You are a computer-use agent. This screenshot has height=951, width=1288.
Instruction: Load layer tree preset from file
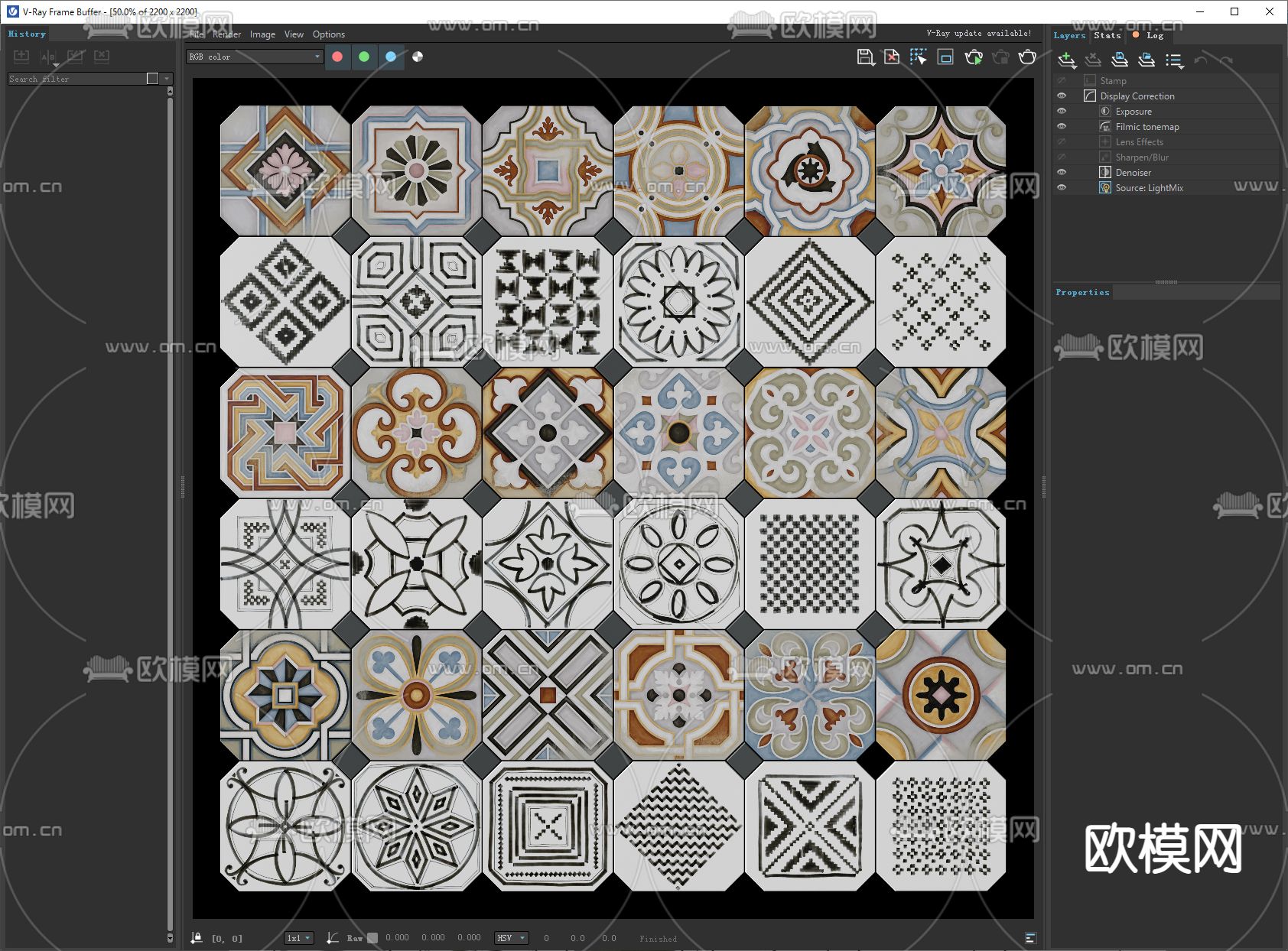pos(1147,60)
